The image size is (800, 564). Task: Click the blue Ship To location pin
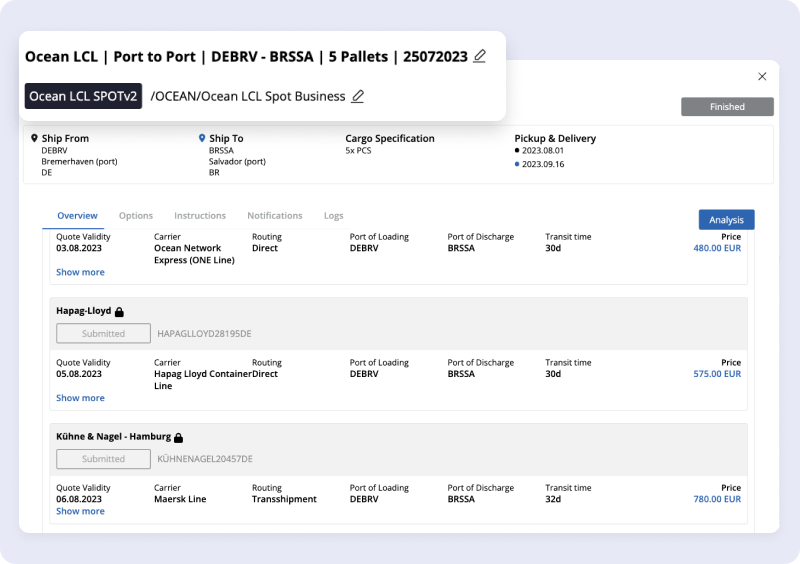click(202, 138)
